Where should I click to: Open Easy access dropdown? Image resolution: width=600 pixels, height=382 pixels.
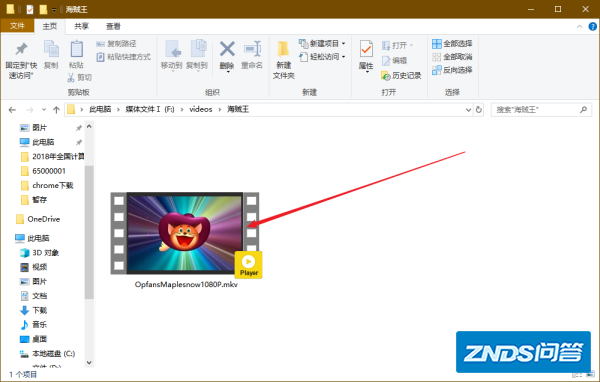(322, 57)
